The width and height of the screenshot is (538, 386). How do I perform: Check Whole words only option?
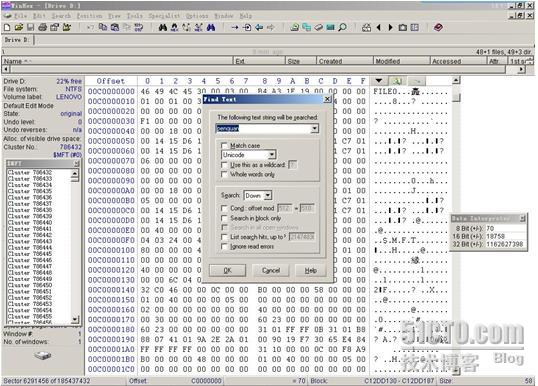[x=224, y=174]
